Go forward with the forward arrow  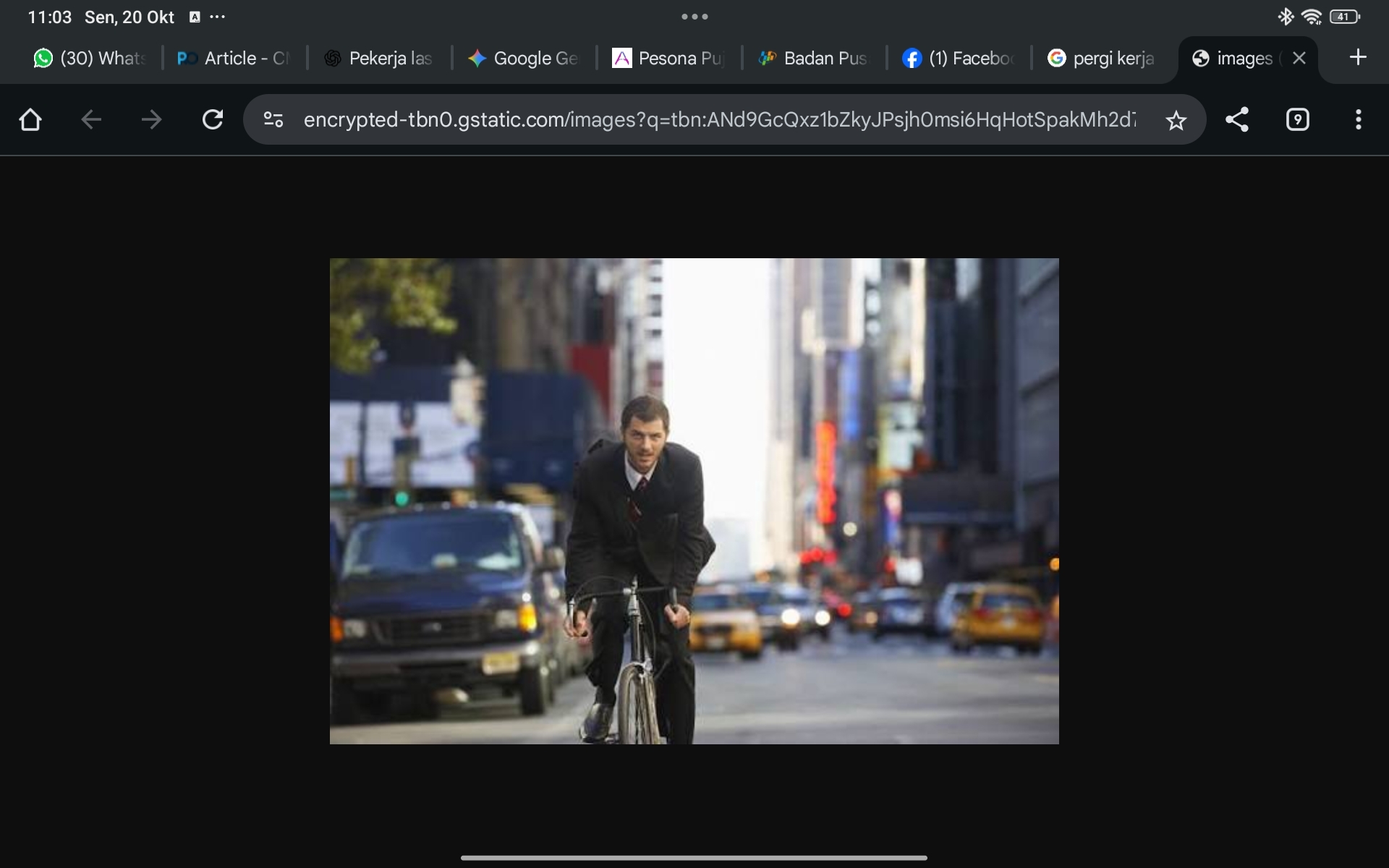tap(151, 119)
